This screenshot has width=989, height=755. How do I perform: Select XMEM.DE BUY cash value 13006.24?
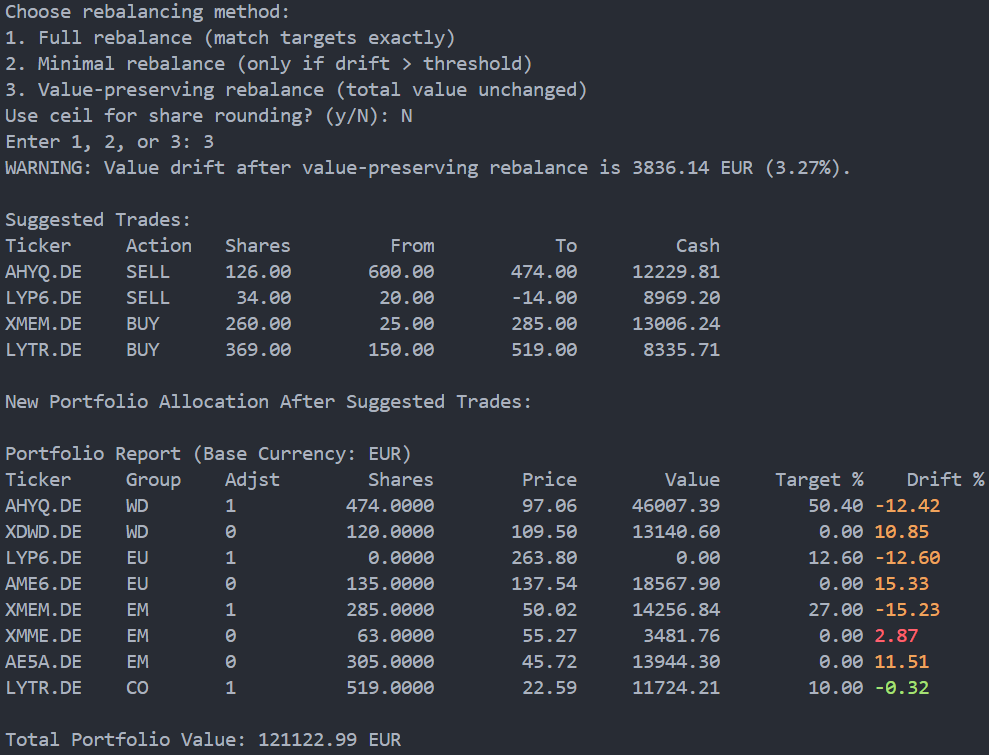click(x=676, y=324)
